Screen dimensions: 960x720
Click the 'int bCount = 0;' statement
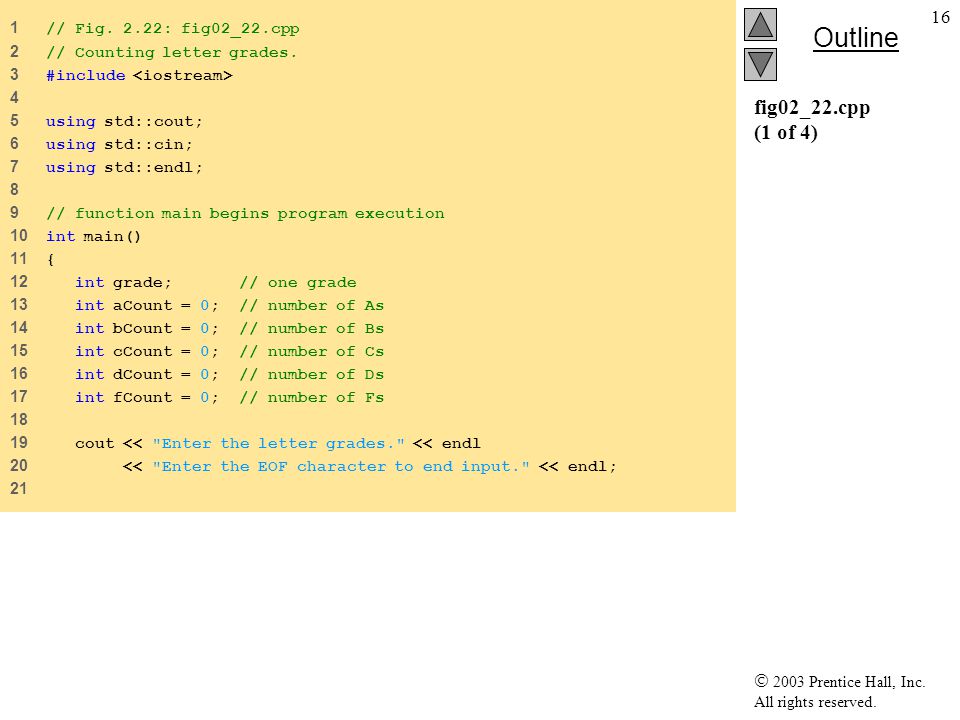click(x=146, y=328)
